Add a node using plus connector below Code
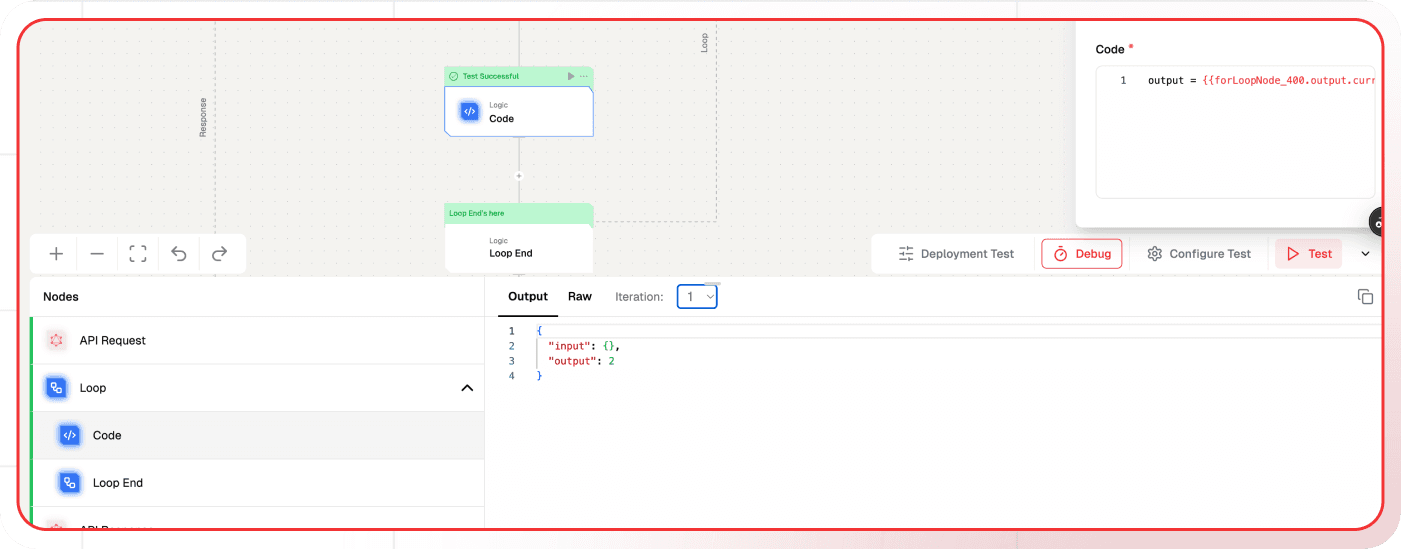1401x549 pixels. click(519, 176)
